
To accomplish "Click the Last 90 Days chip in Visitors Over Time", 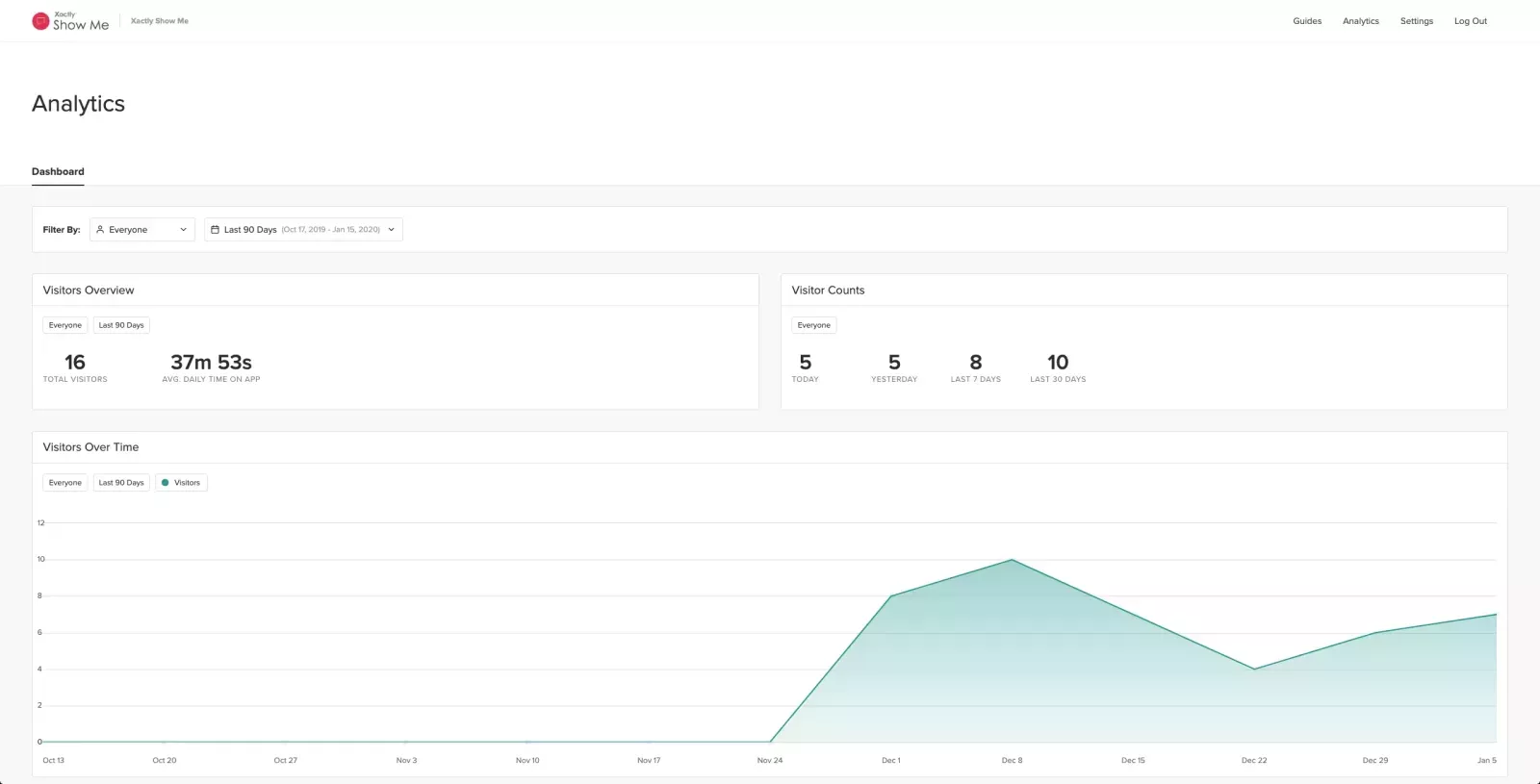I will coord(121,483).
